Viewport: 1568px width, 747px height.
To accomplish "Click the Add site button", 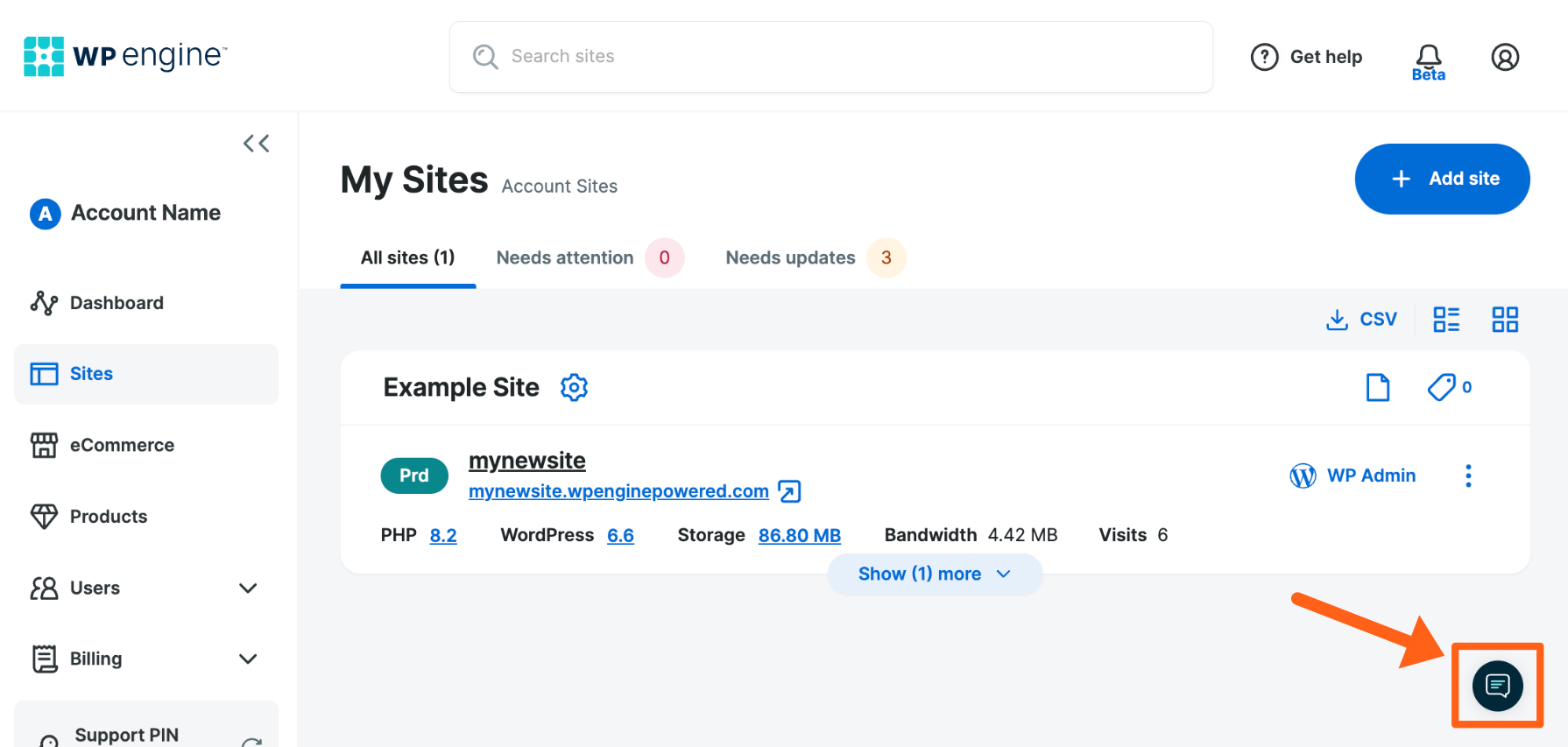I will (1442, 179).
